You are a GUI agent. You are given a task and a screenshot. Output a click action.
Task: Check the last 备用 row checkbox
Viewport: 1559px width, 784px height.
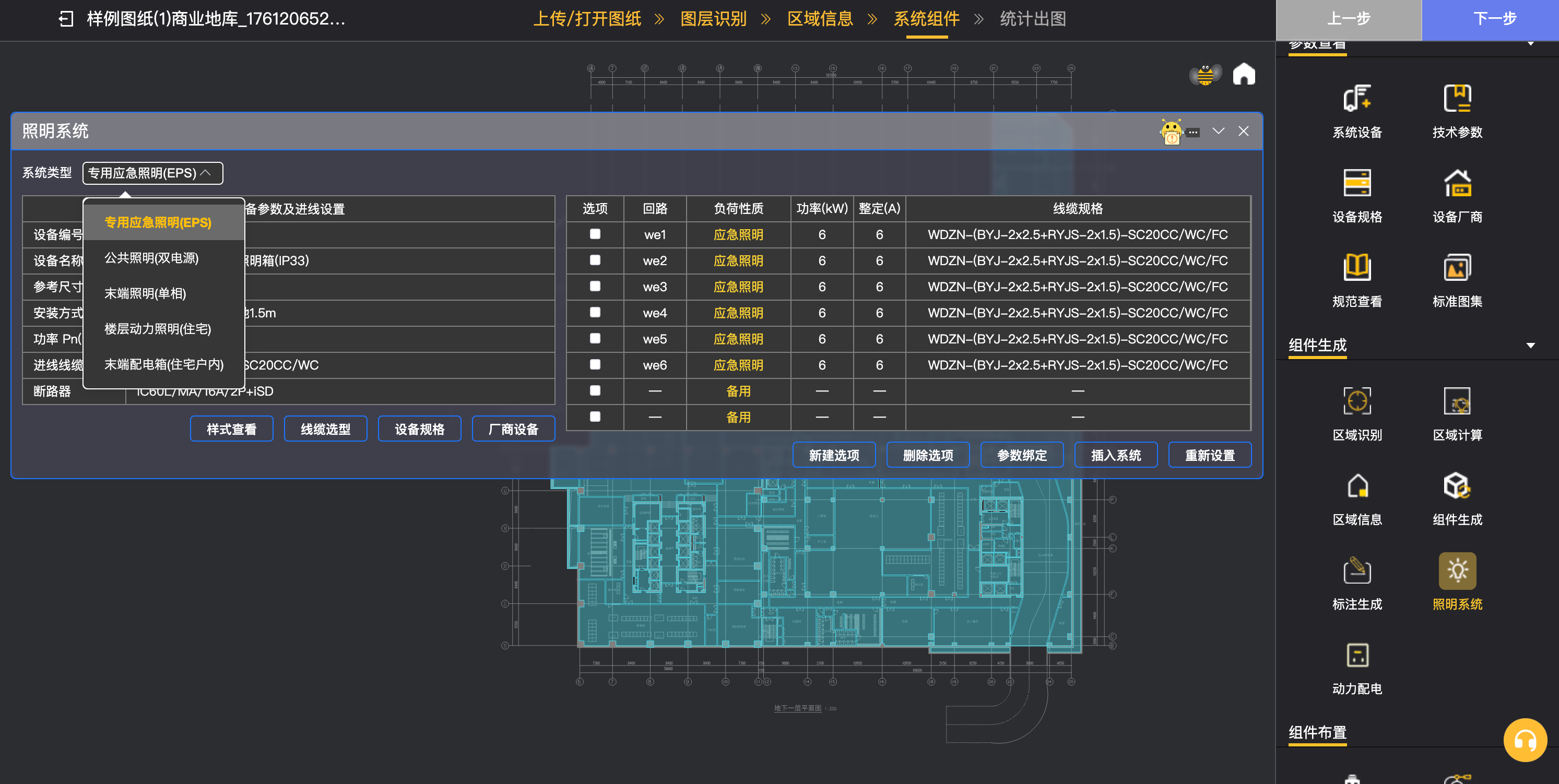point(595,417)
